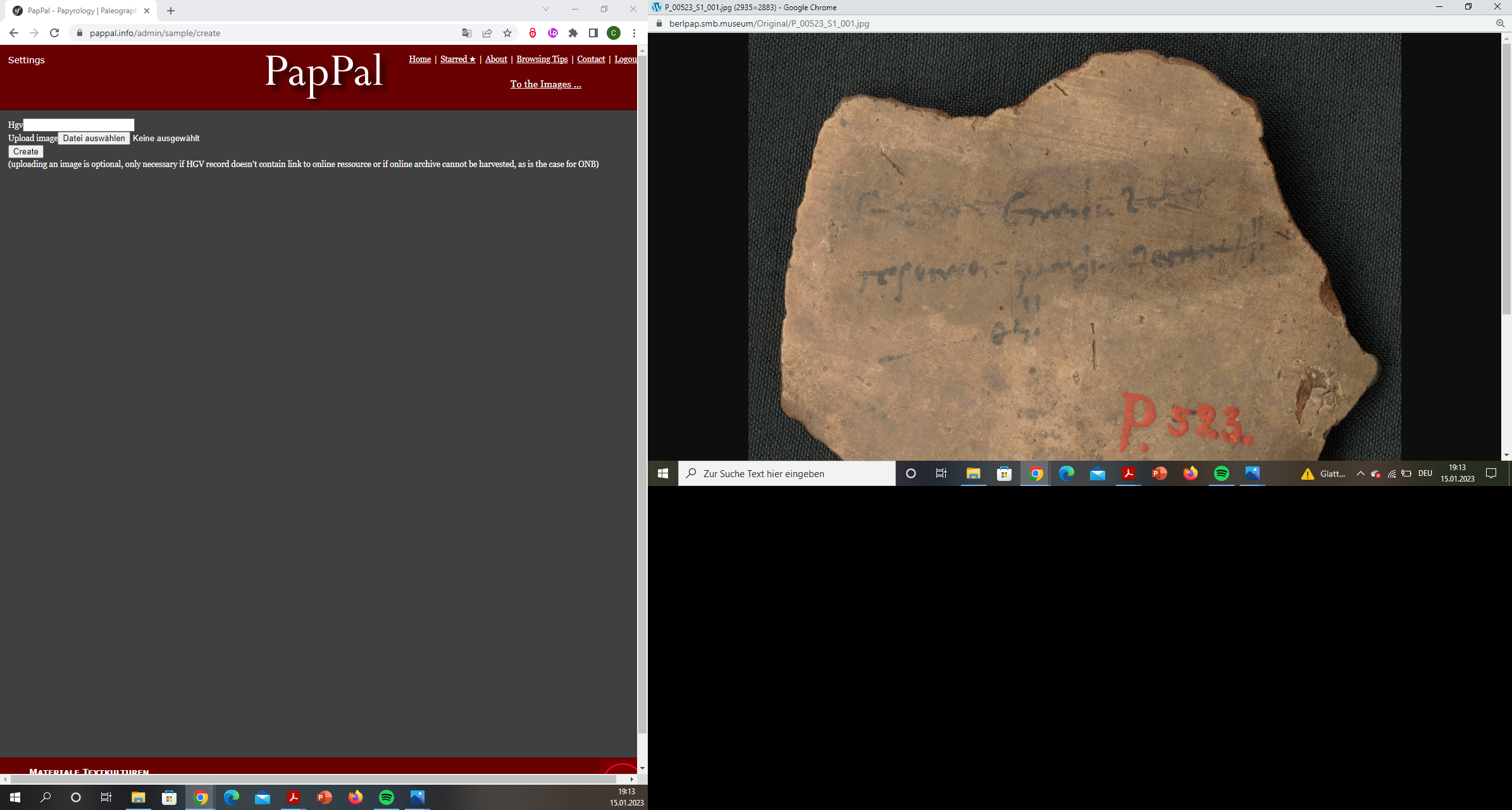Click the Settings menu item

pos(27,60)
